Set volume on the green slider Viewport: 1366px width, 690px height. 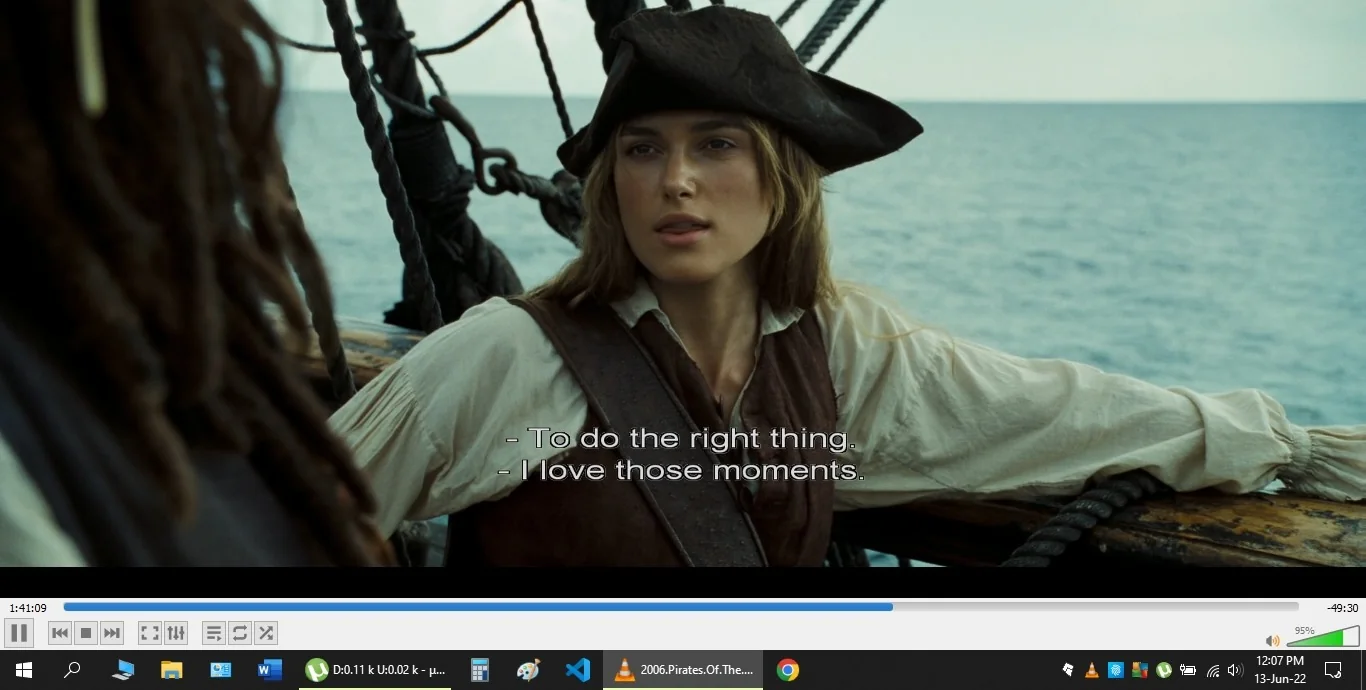pyautogui.click(x=1323, y=637)
